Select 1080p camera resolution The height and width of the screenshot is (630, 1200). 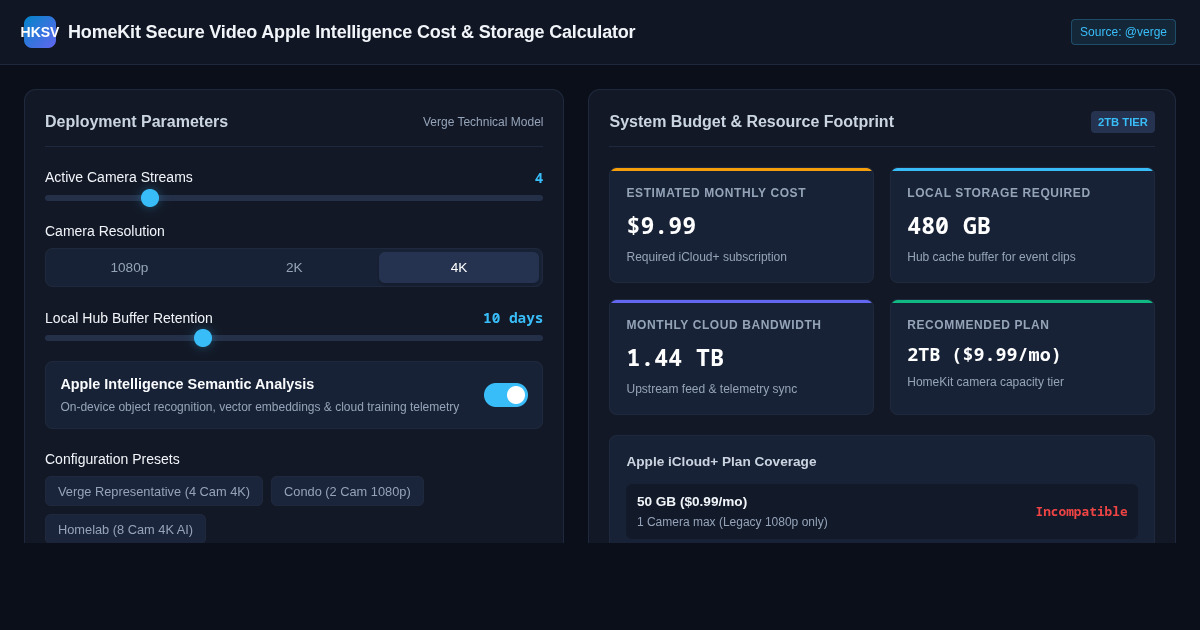point(129,267)
